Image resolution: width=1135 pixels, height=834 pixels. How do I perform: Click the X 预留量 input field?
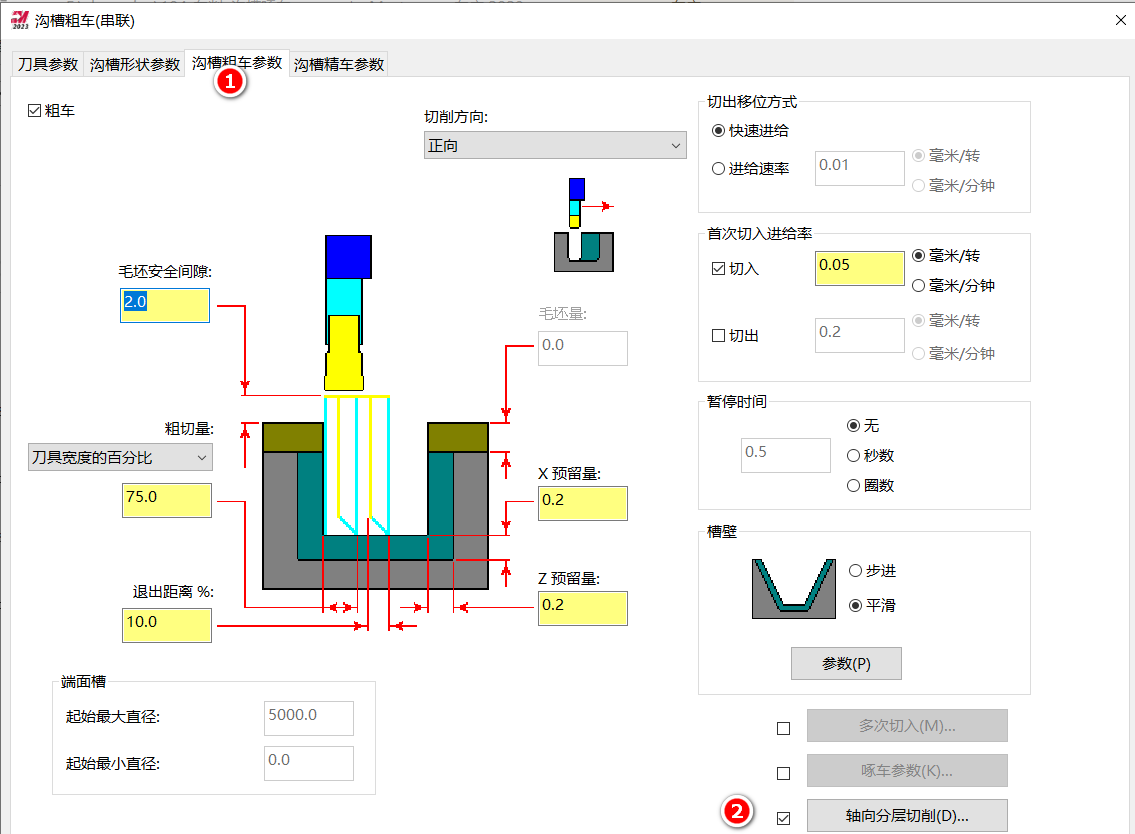pos(583,503)
